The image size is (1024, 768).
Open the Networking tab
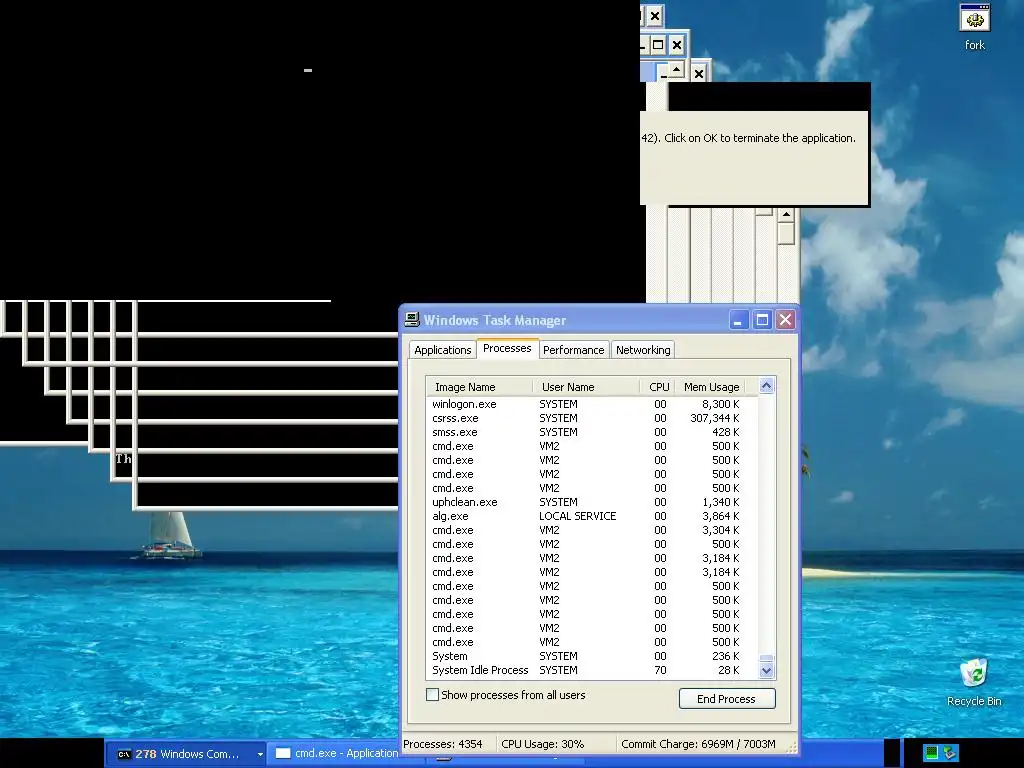pos(643,350)
